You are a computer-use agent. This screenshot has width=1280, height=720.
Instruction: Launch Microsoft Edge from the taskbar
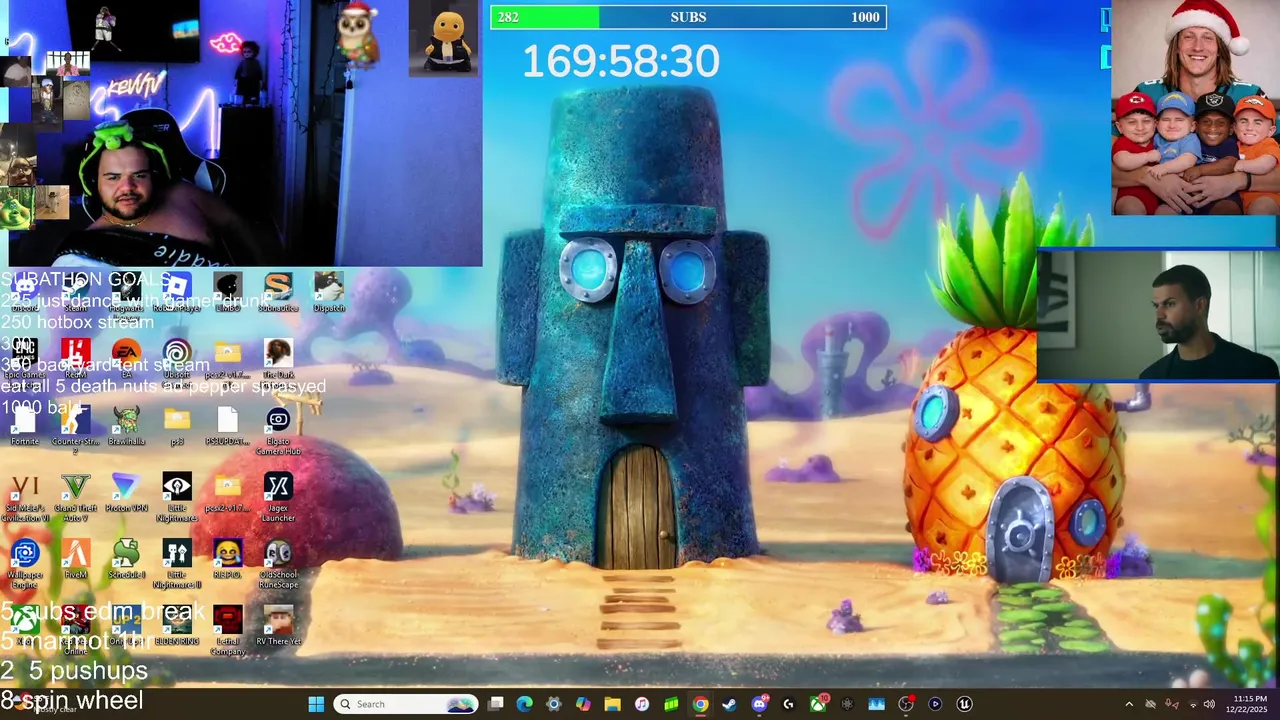pos(524,704)
